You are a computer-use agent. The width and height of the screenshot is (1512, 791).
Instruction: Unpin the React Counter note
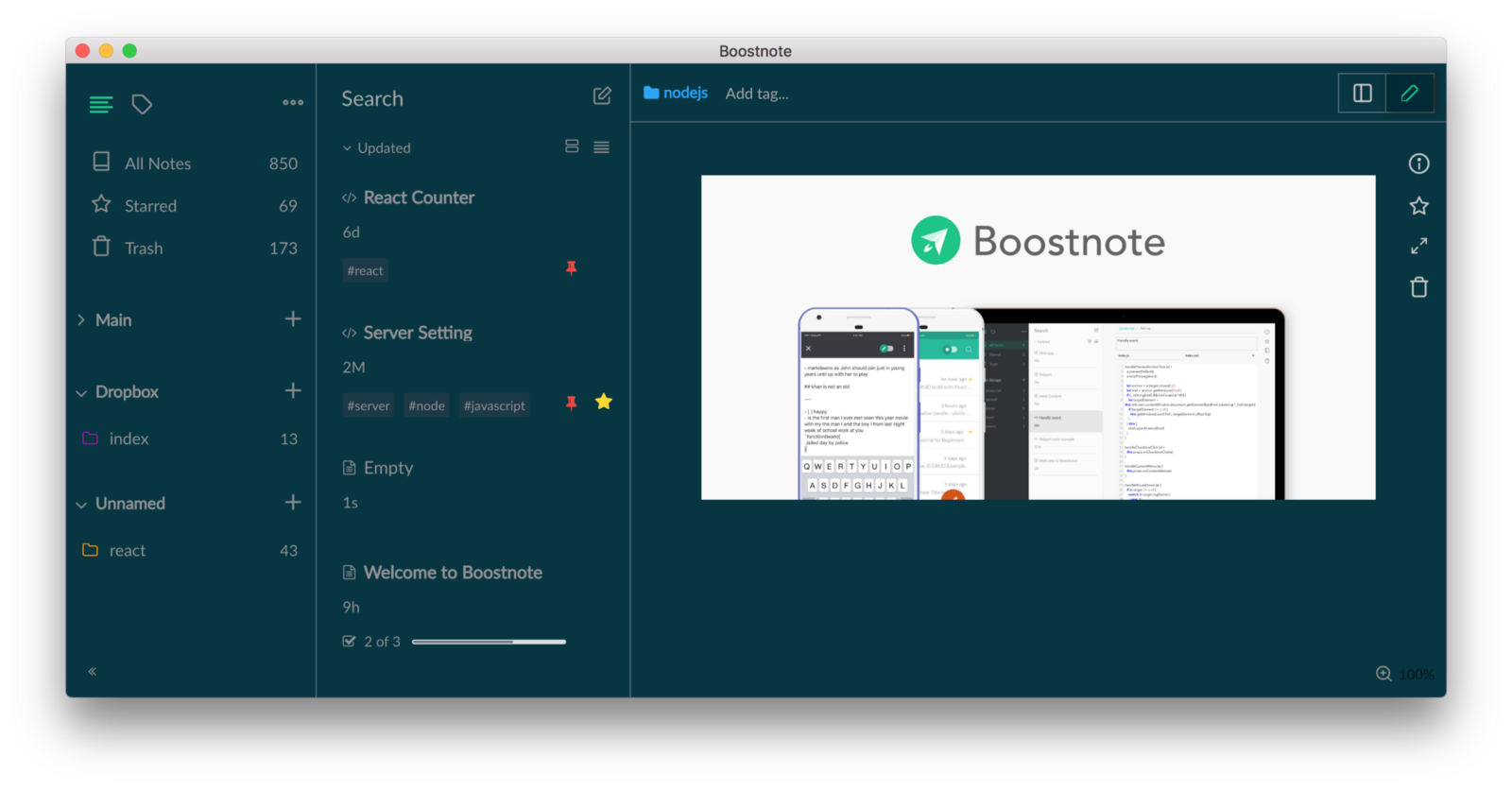point(571,268)
